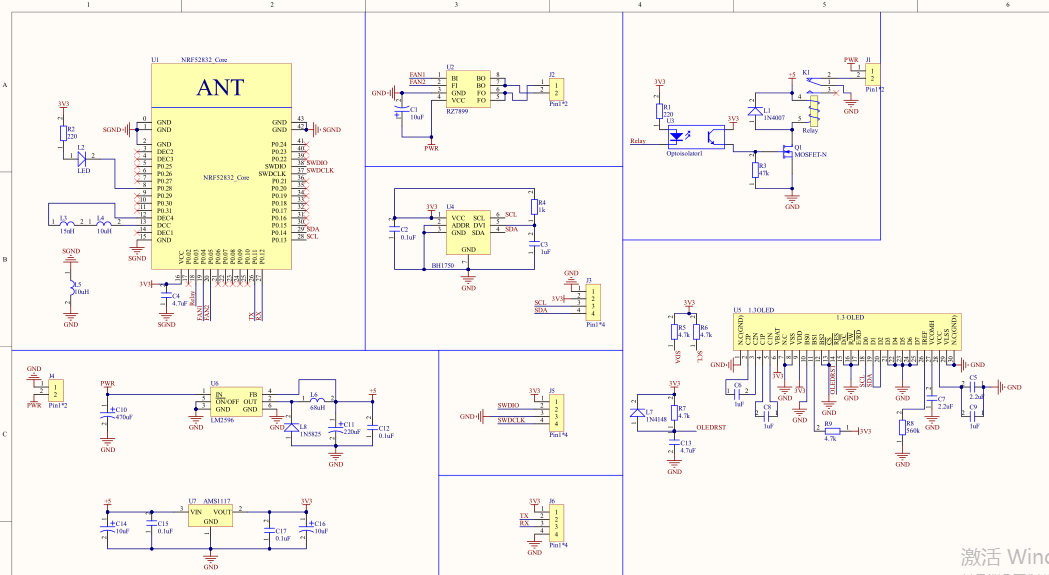The height and width of the screenshot is (575, 1049).
Task: Select power connector J4 Pin1*2
Action: point(56,390)
